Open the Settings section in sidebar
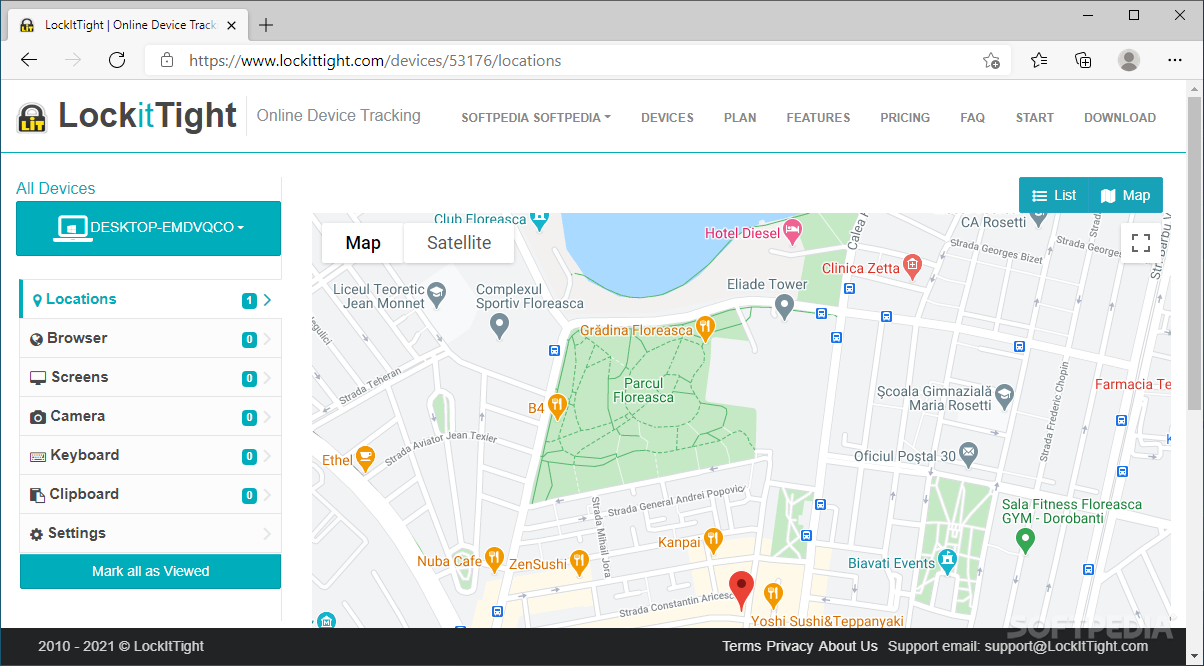This screenshot has width=1204, height=666. pyautogui.click(x=150, y=533)
